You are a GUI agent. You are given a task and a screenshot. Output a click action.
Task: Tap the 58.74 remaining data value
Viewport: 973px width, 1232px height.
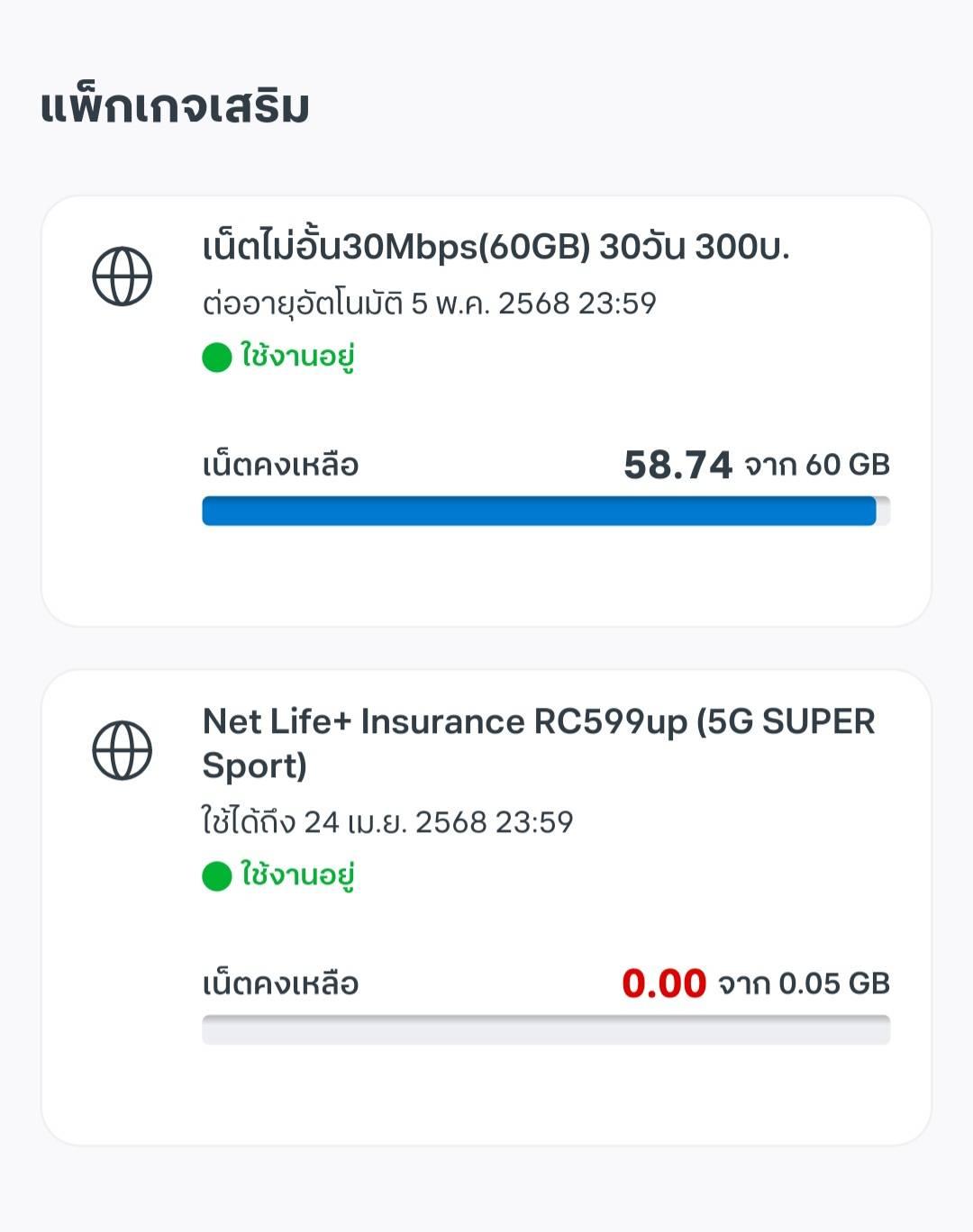[677, 465]
